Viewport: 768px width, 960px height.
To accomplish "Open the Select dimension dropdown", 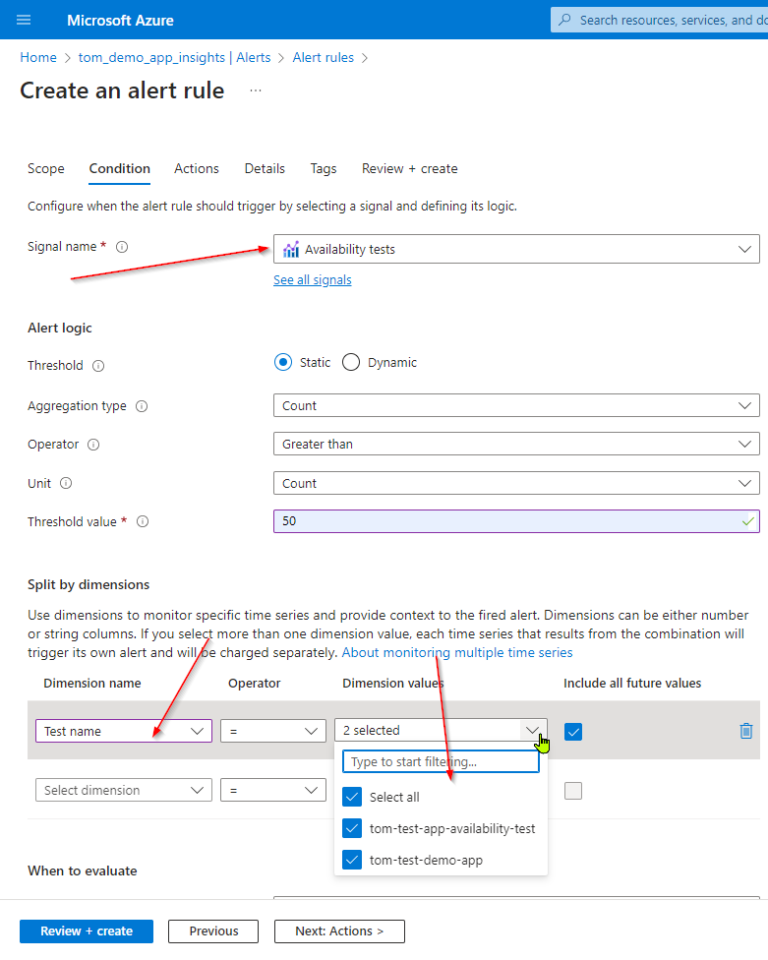I will point(124,790).
